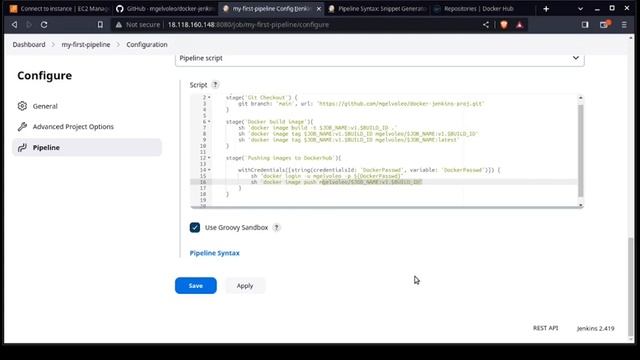The width and height of the screenshot is (640, 360).
Task: Click the Apply button
Action: [x=245, y=286]
